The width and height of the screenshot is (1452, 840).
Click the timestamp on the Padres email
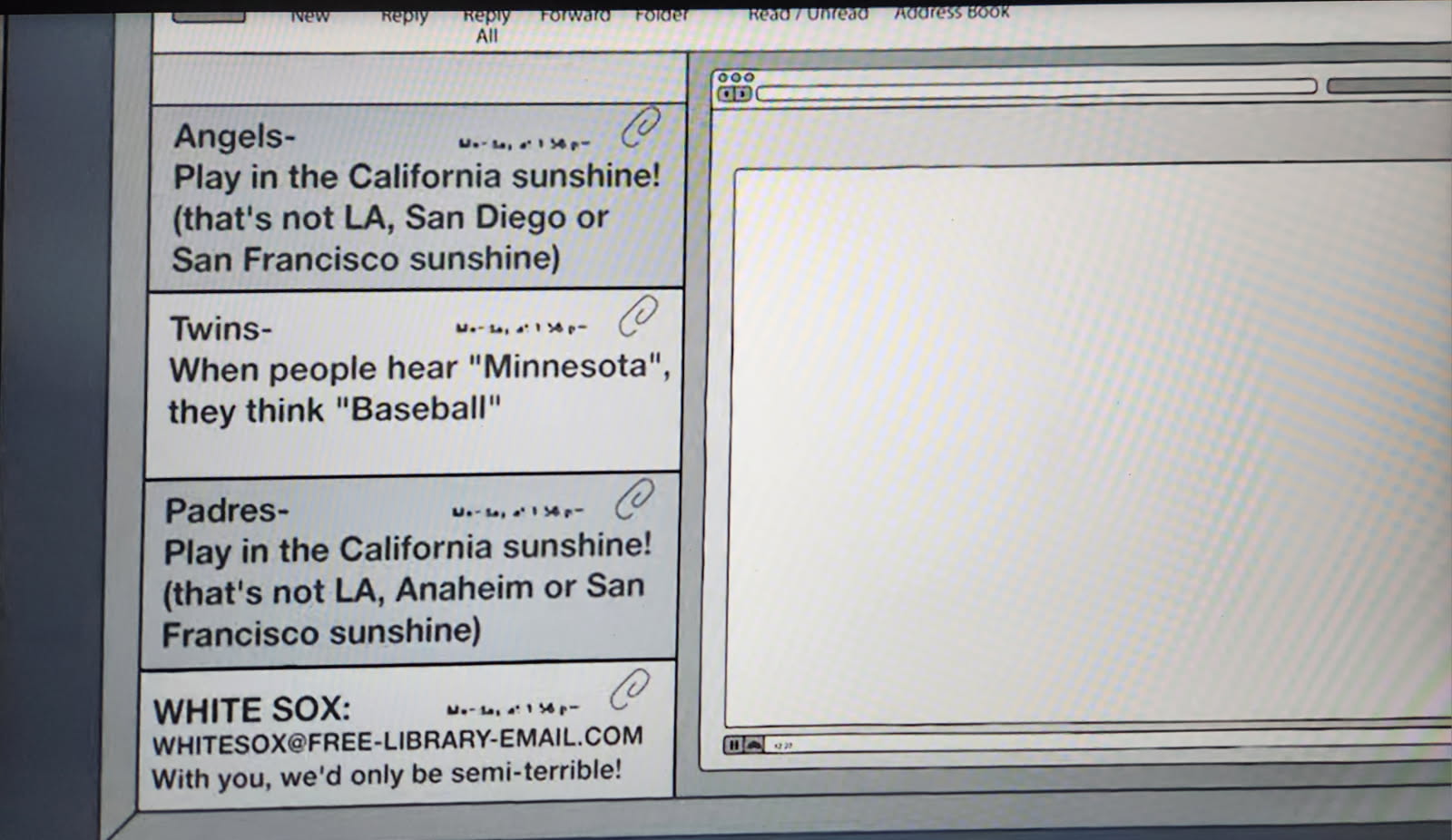[x=518, y=513]
